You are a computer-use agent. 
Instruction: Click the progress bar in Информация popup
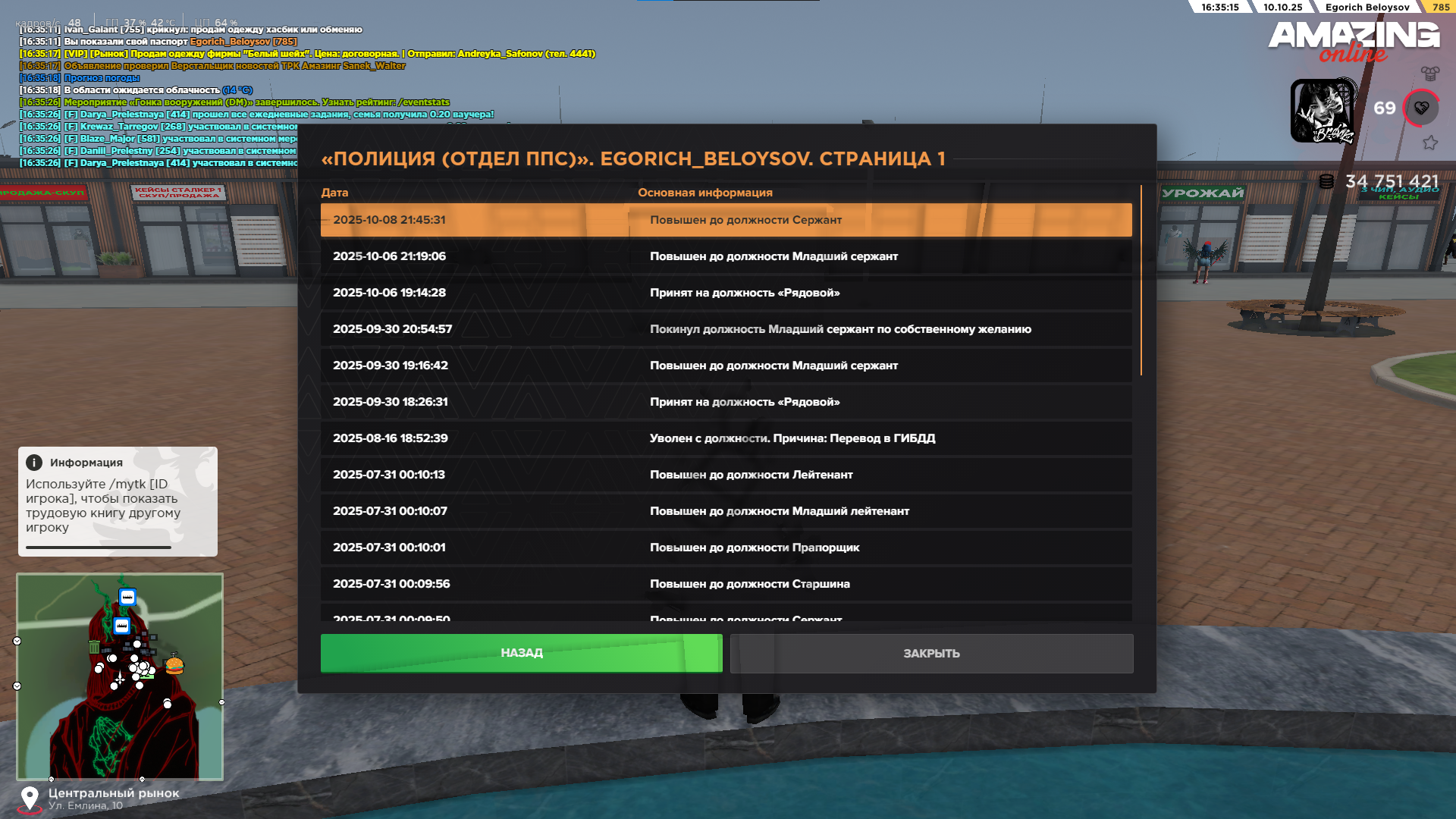(x=99, y=547)
